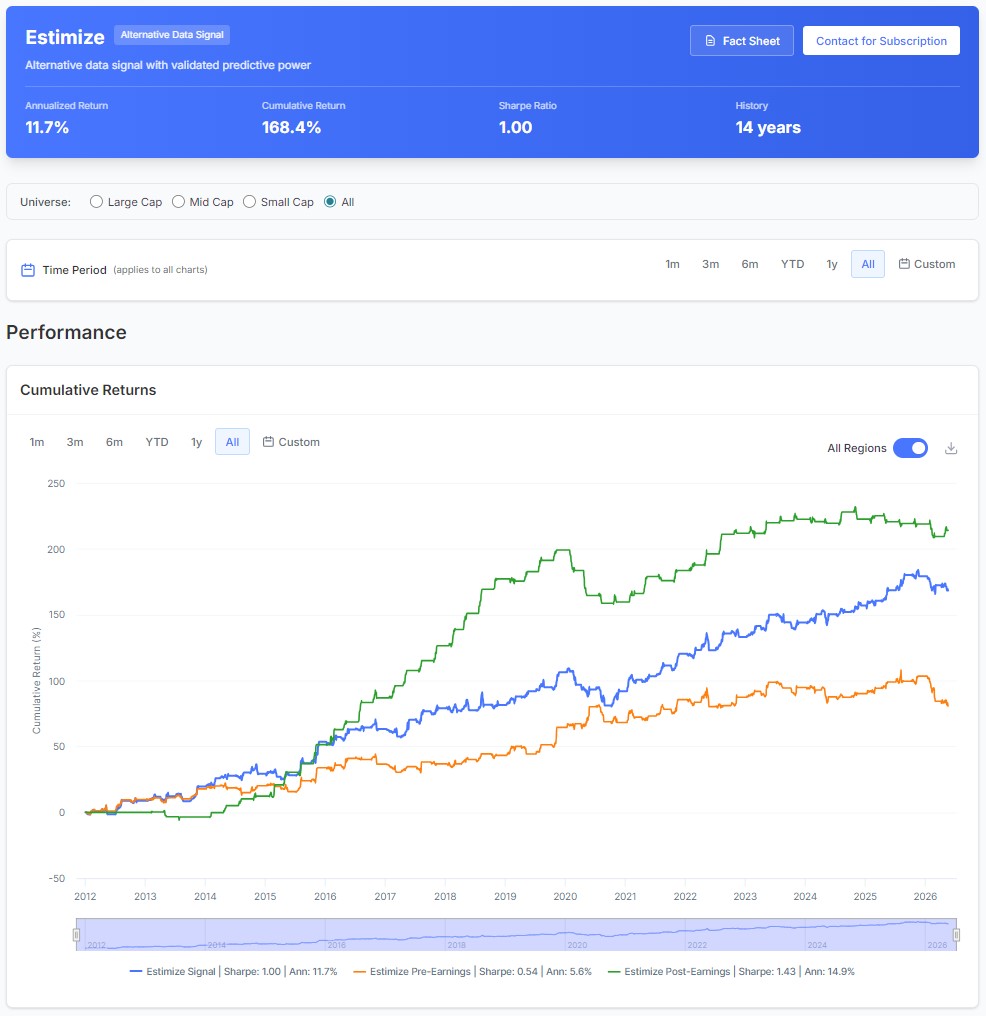Click the Fact Sheet document icon
Image resolution: width=986 pixels, height=1016 pixels.
coord(710,41)
